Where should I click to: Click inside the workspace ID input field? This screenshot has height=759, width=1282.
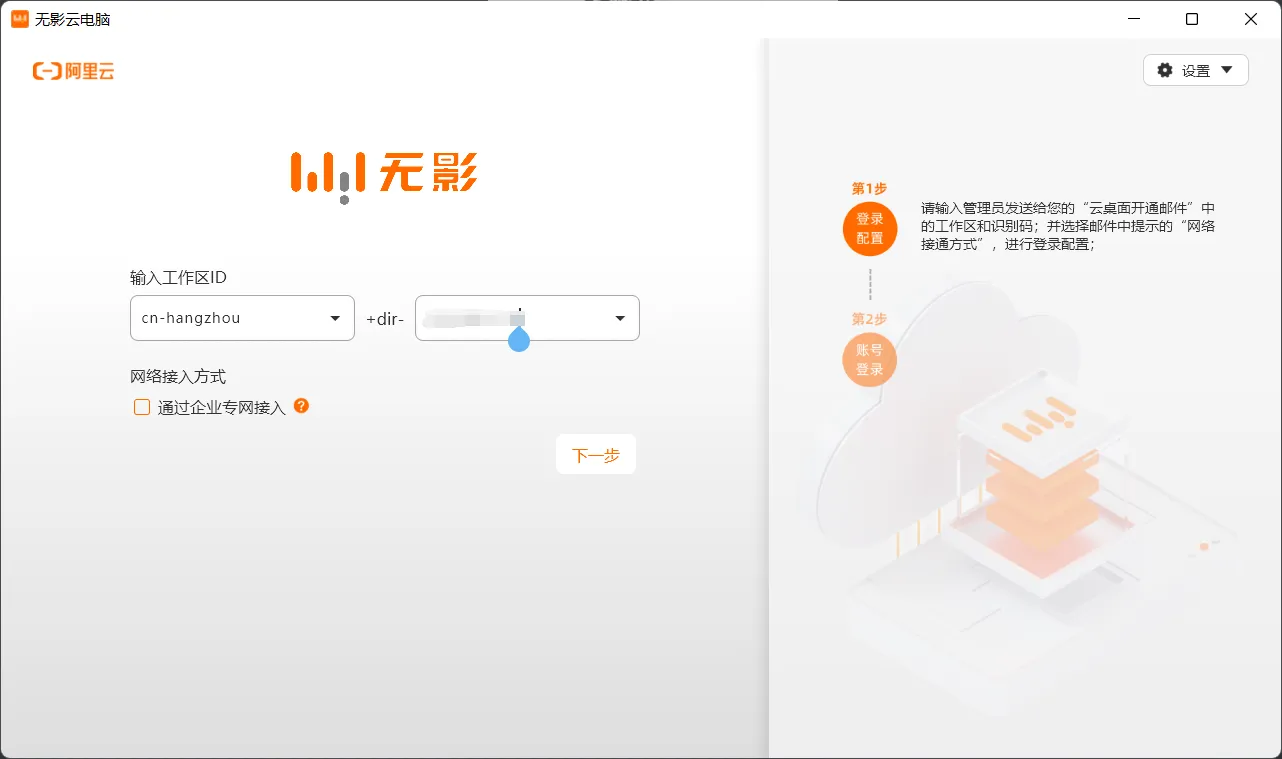(x=527, y=318)
